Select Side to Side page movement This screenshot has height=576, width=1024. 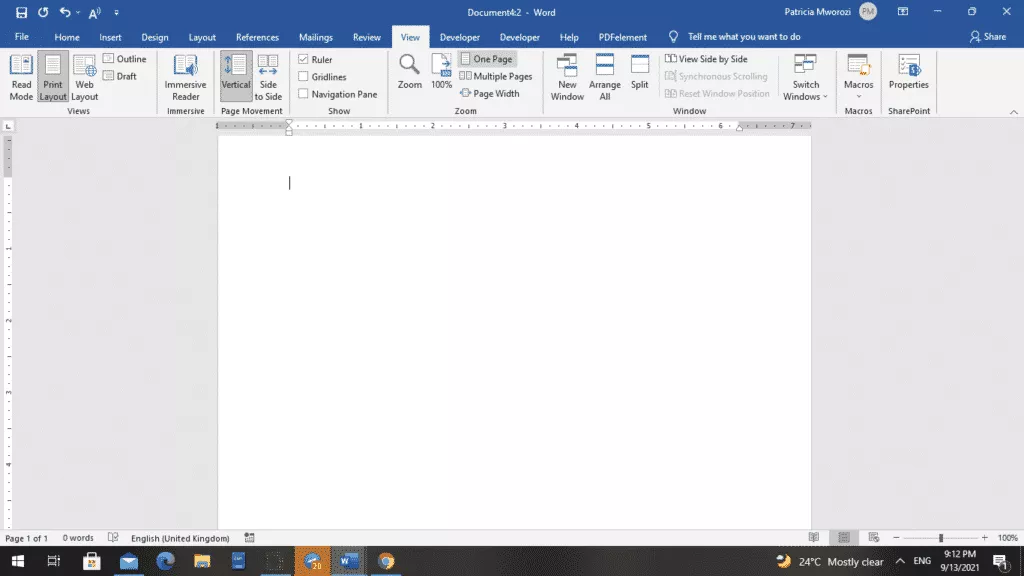click(x=268, y=78)
